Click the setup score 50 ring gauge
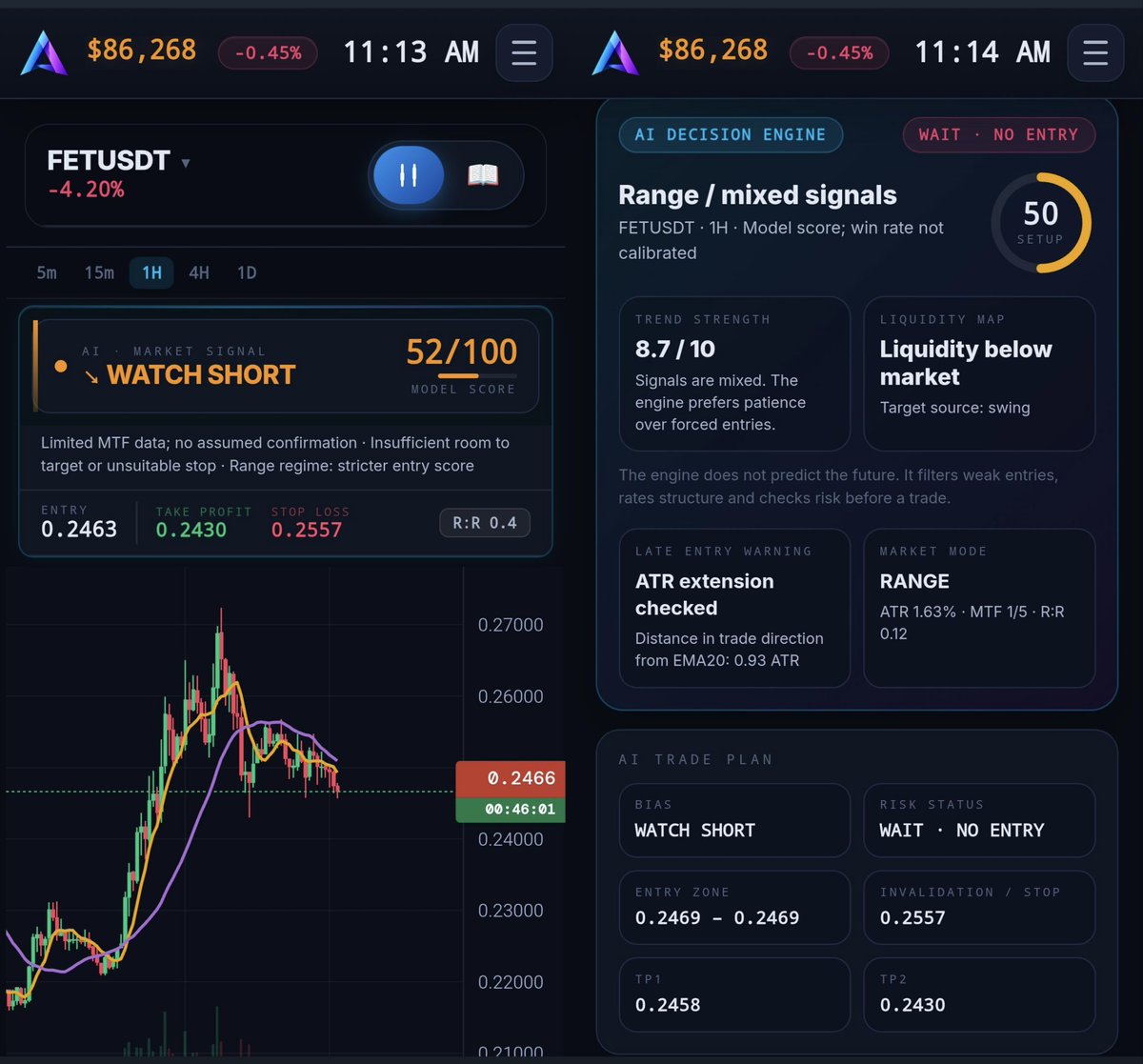Screen dimensions: 1143x1064 click(x=1041, y=222)
